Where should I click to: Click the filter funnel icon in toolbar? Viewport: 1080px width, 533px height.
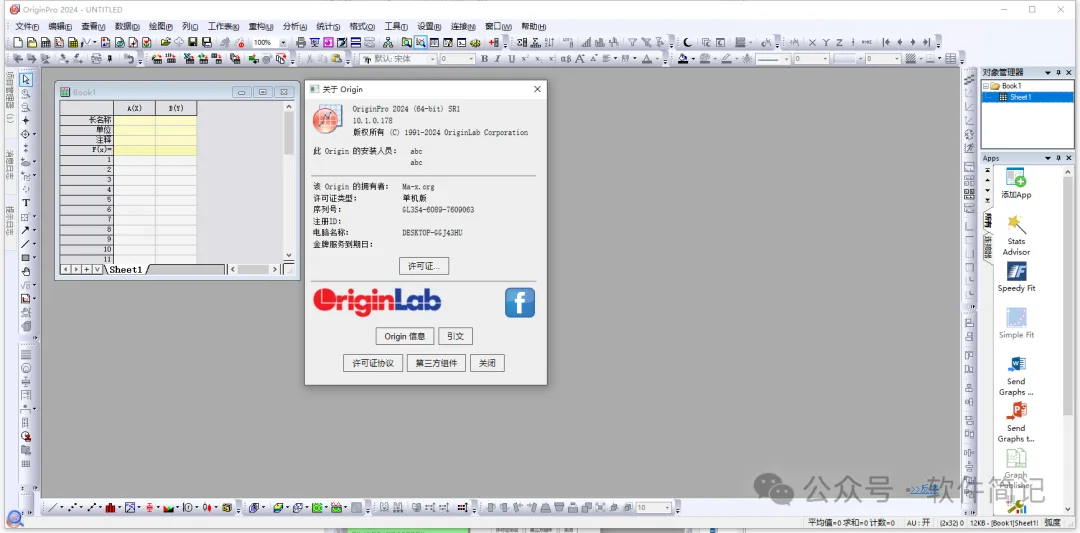pyautogui.click(x=632, y=42)
